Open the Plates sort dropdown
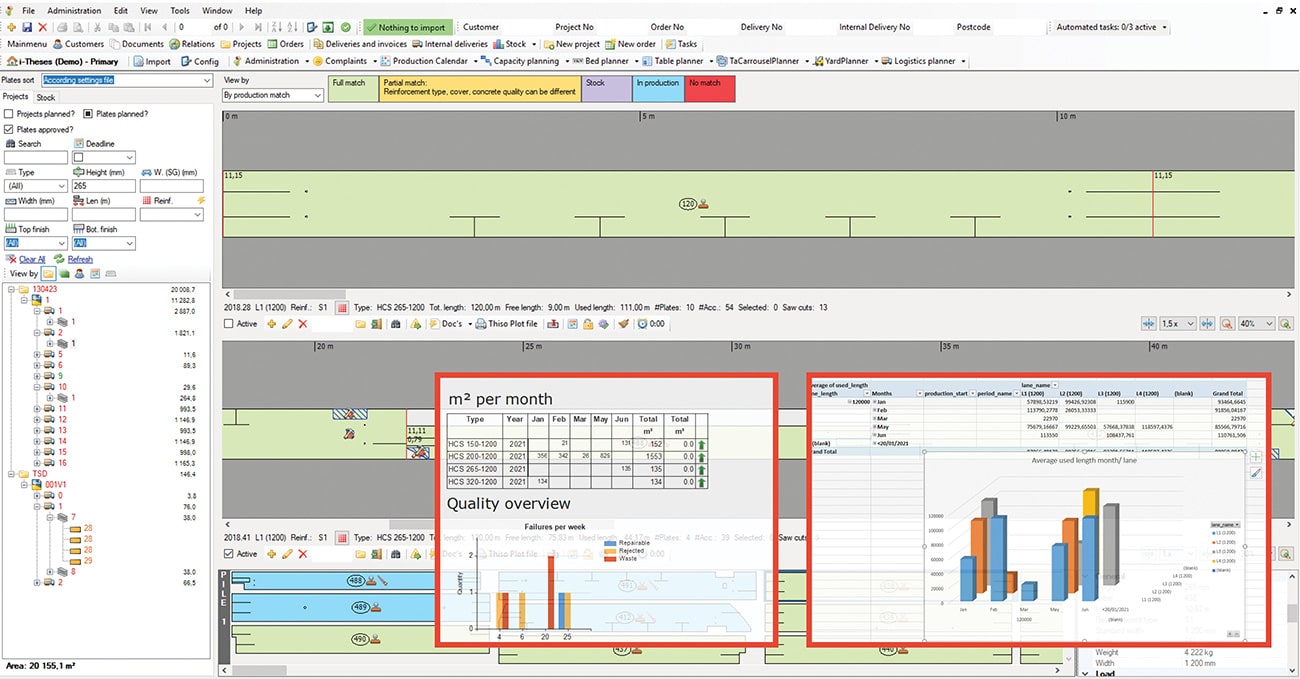1300x679 pixels. (x=126, y=79)
